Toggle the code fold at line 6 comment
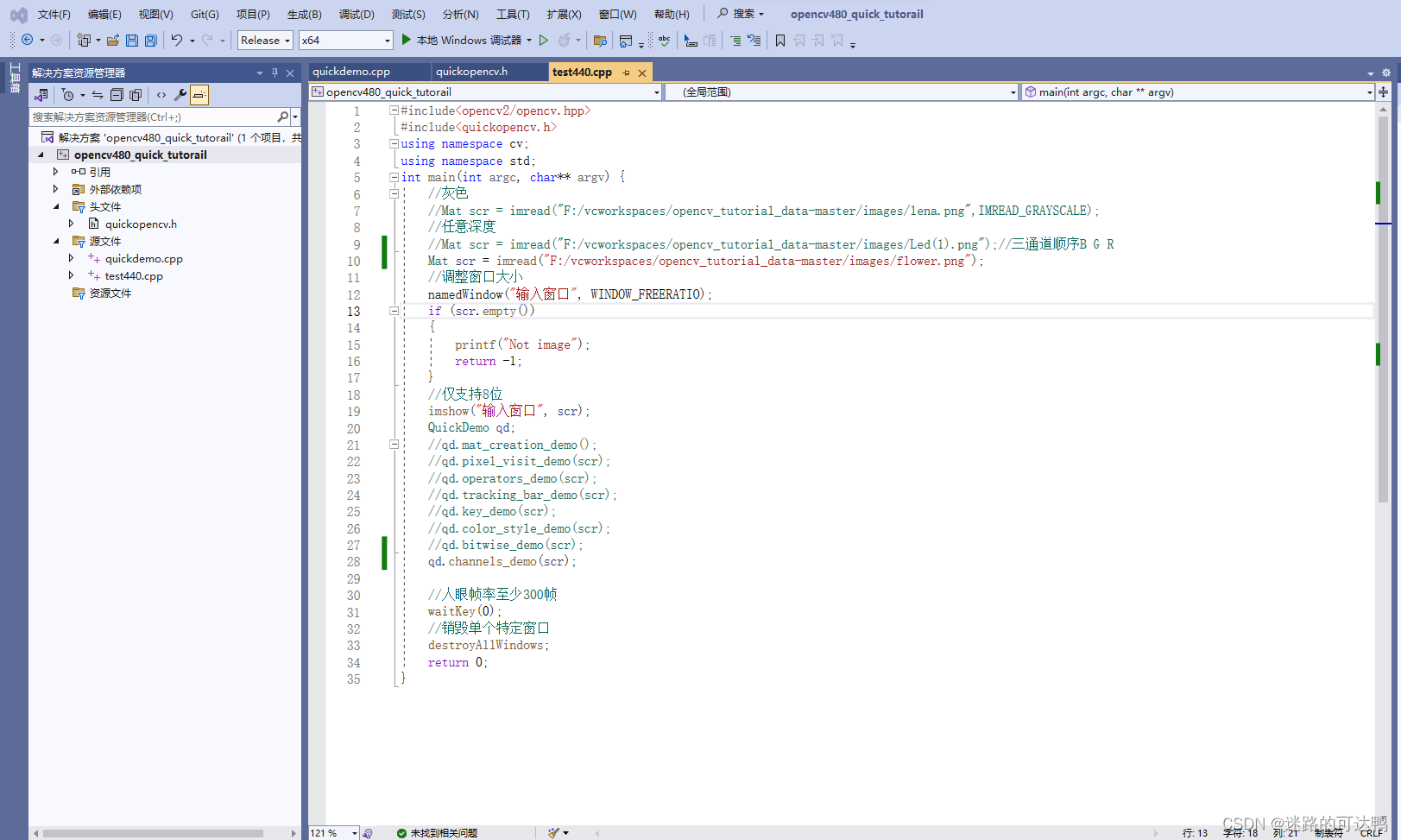This screenshot has width=1401, height=840. 394,193
